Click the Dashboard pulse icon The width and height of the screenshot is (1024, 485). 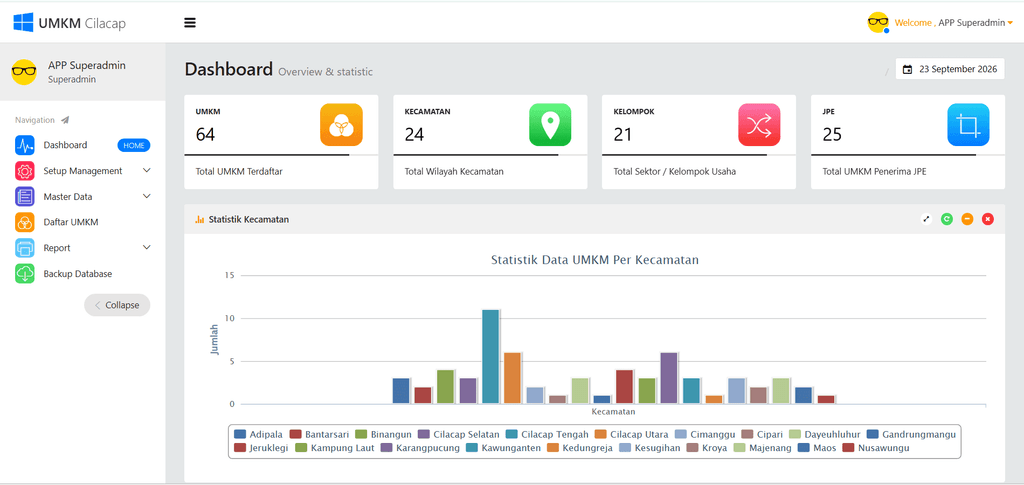click(x=25, y=145)
